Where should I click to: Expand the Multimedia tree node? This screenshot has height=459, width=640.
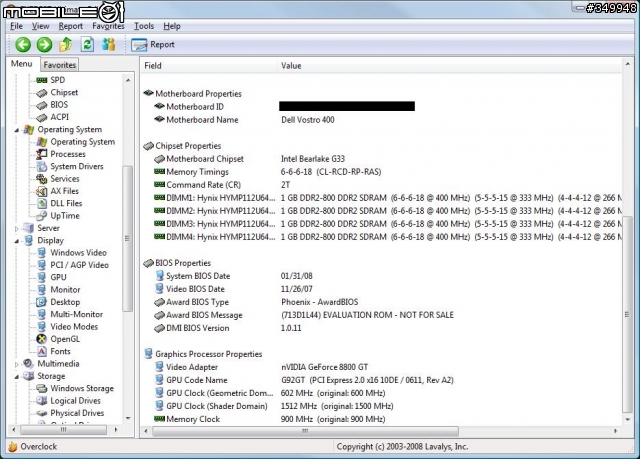point(17,364)
